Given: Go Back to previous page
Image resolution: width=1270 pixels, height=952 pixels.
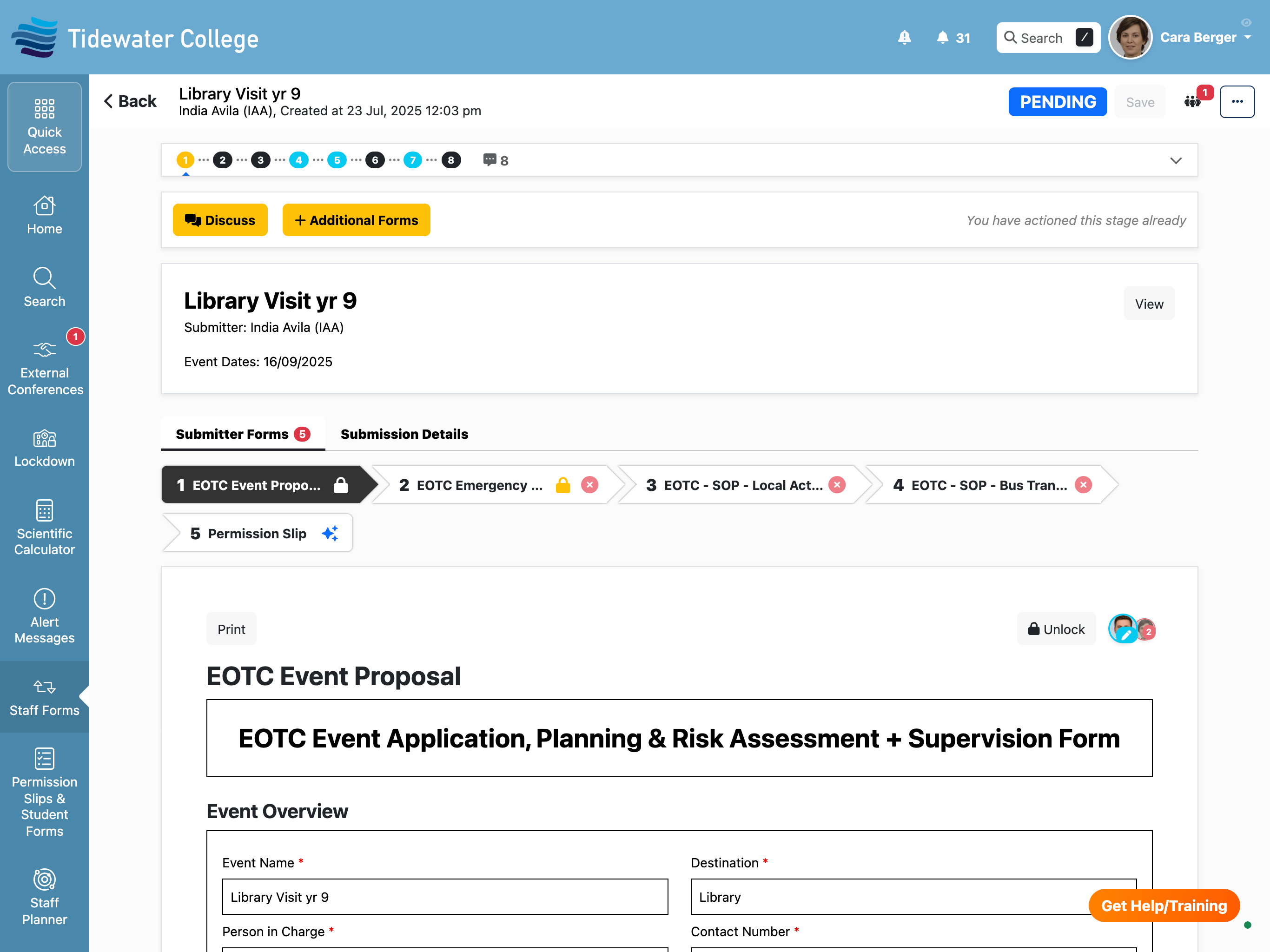Looking at the screenshot, I should tap(130, 101).
